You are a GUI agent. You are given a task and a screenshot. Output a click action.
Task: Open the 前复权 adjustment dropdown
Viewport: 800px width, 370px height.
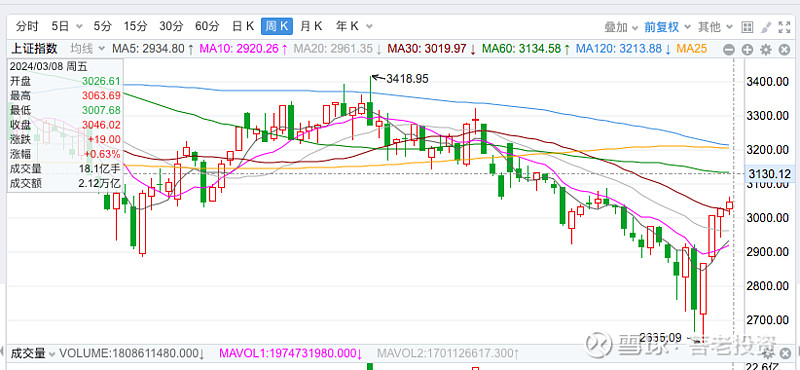point(667,27)
